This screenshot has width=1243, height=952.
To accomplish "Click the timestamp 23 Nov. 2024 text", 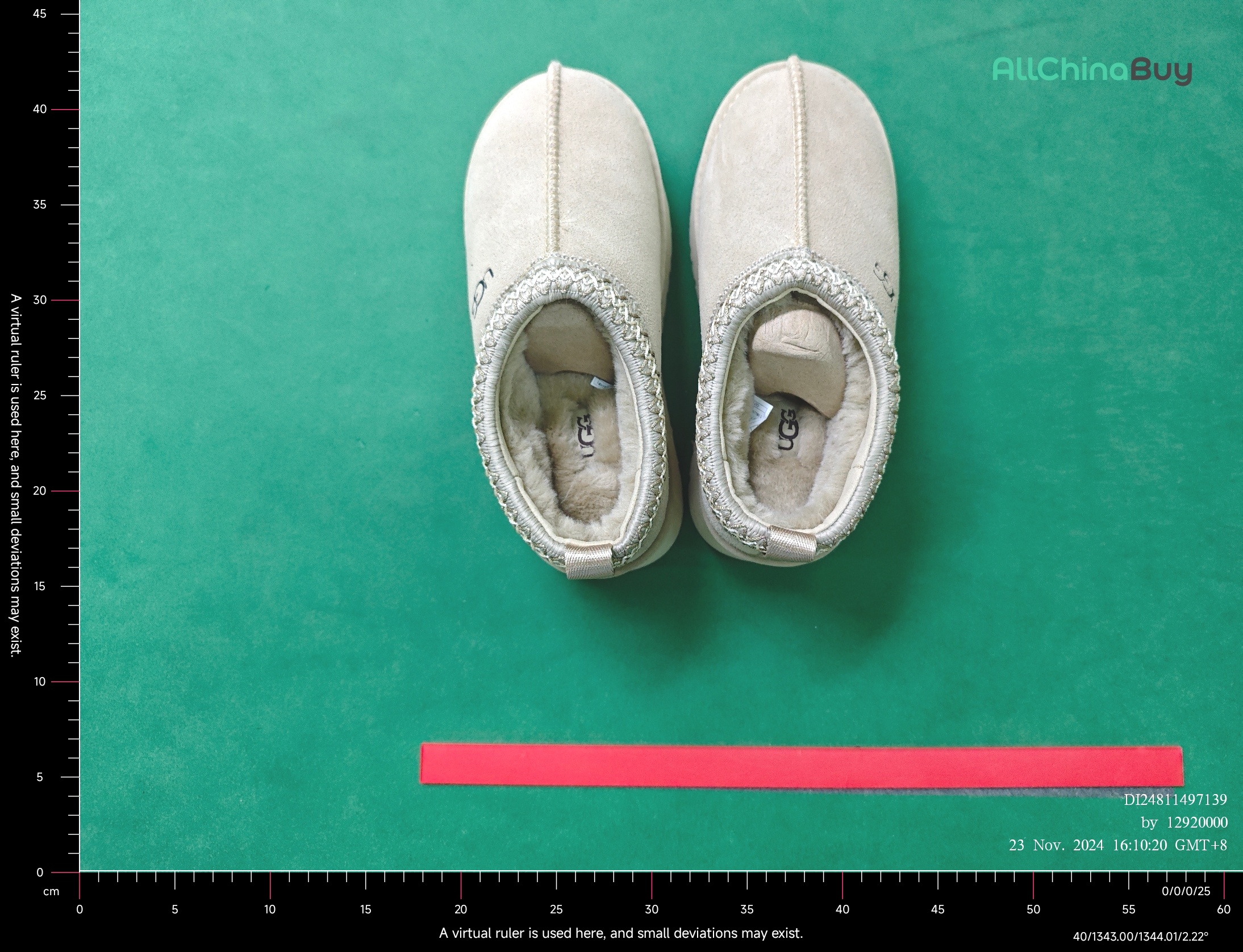I will tap(1117, 845).
